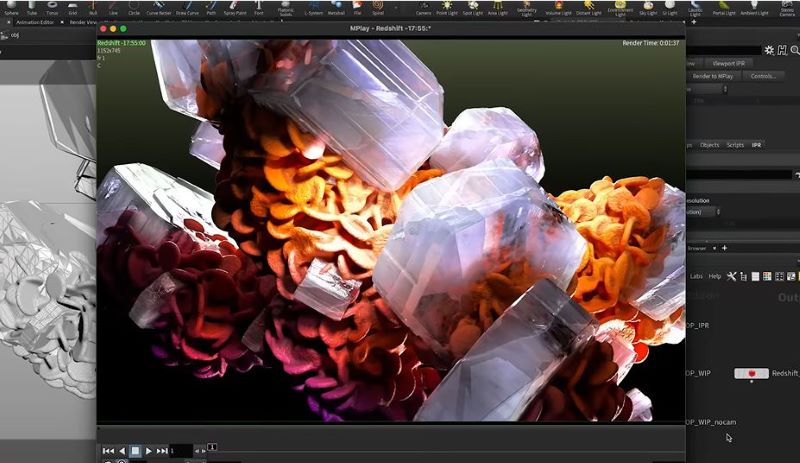Open the Objects tab

[709, 145]
